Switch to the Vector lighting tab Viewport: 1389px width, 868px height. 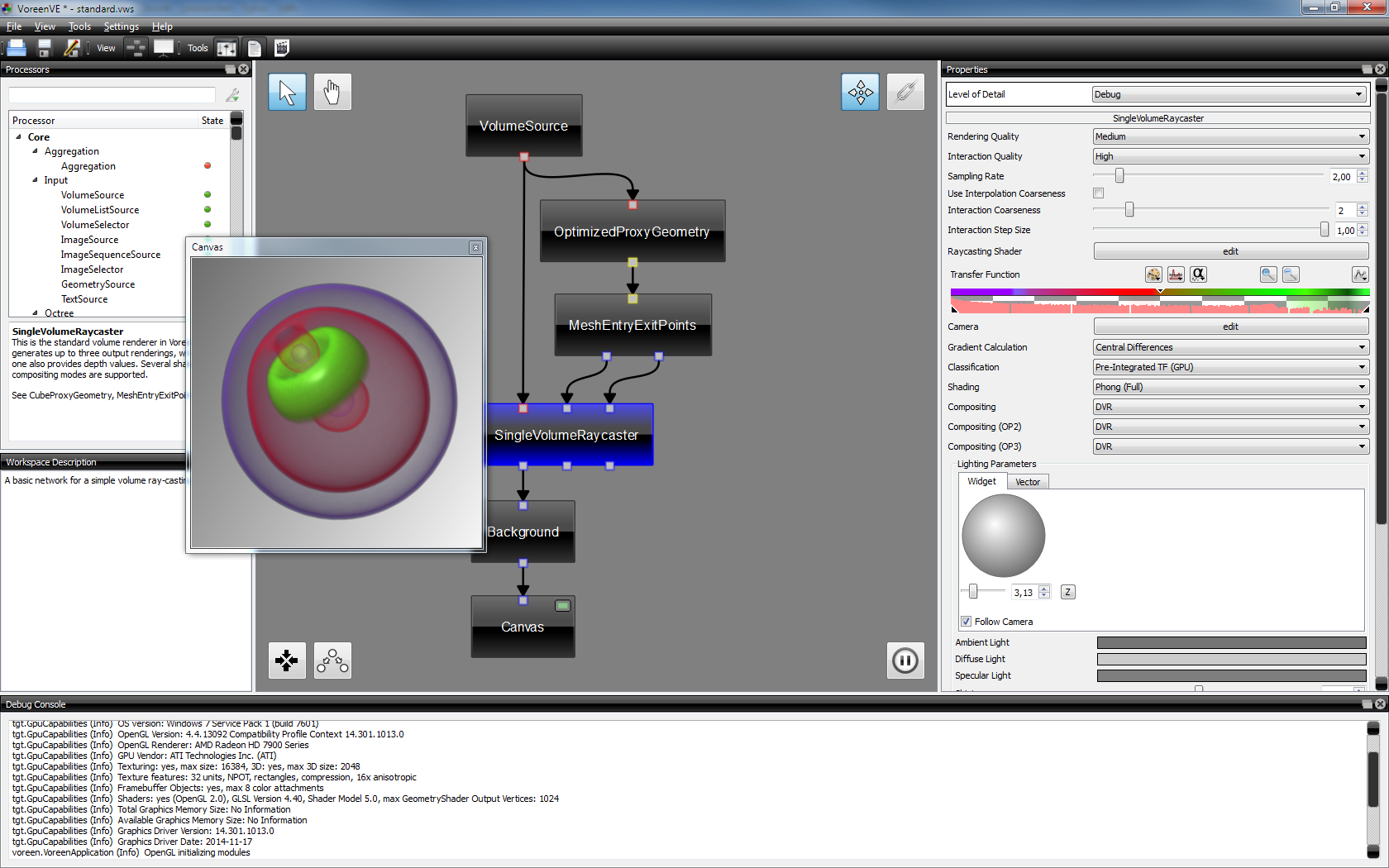pos(1028,482)
